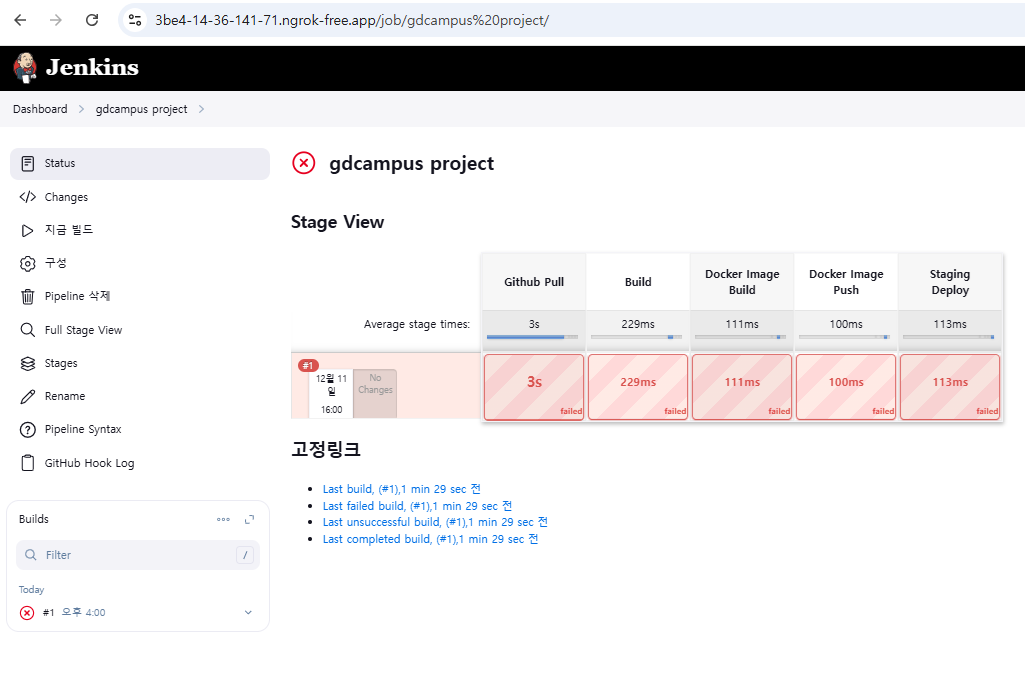
Task: Go to Dashboard breadcrumb link
Action: click(x=40, y=109)
